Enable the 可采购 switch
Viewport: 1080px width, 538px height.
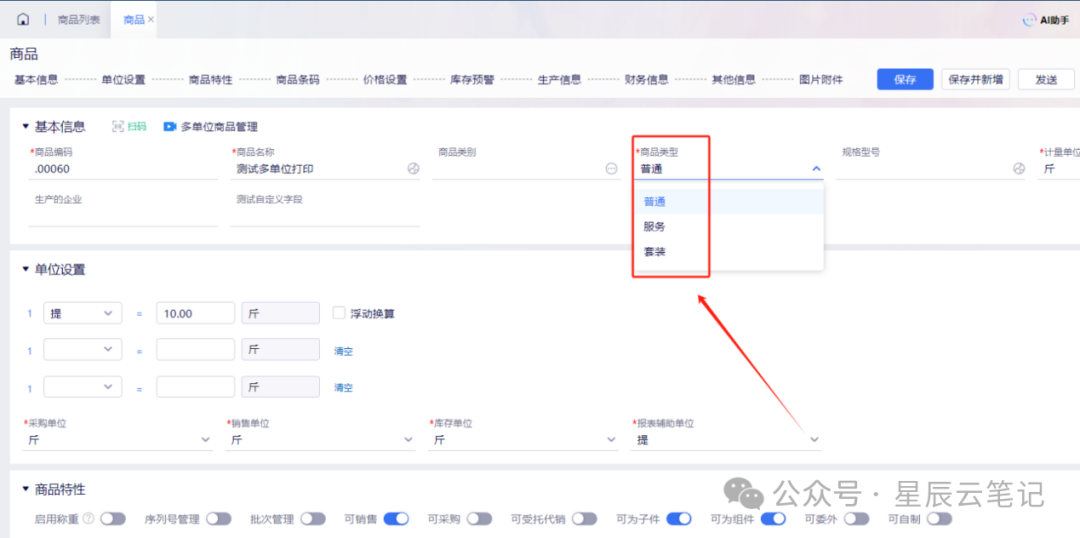point(479,519)
